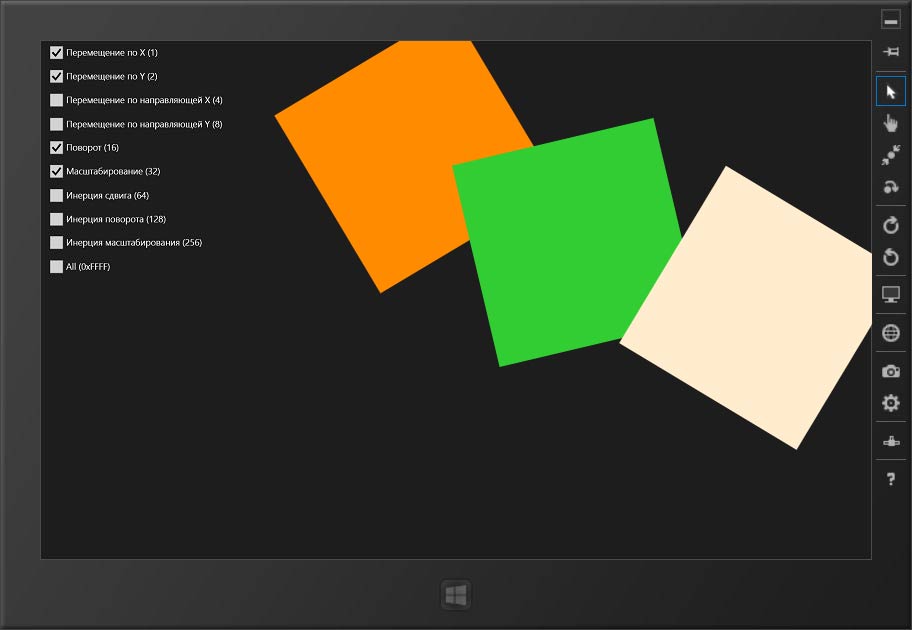This screenshot has height=630, width=912.
Task: Open simulator help question mark
Action: (890, 479)
